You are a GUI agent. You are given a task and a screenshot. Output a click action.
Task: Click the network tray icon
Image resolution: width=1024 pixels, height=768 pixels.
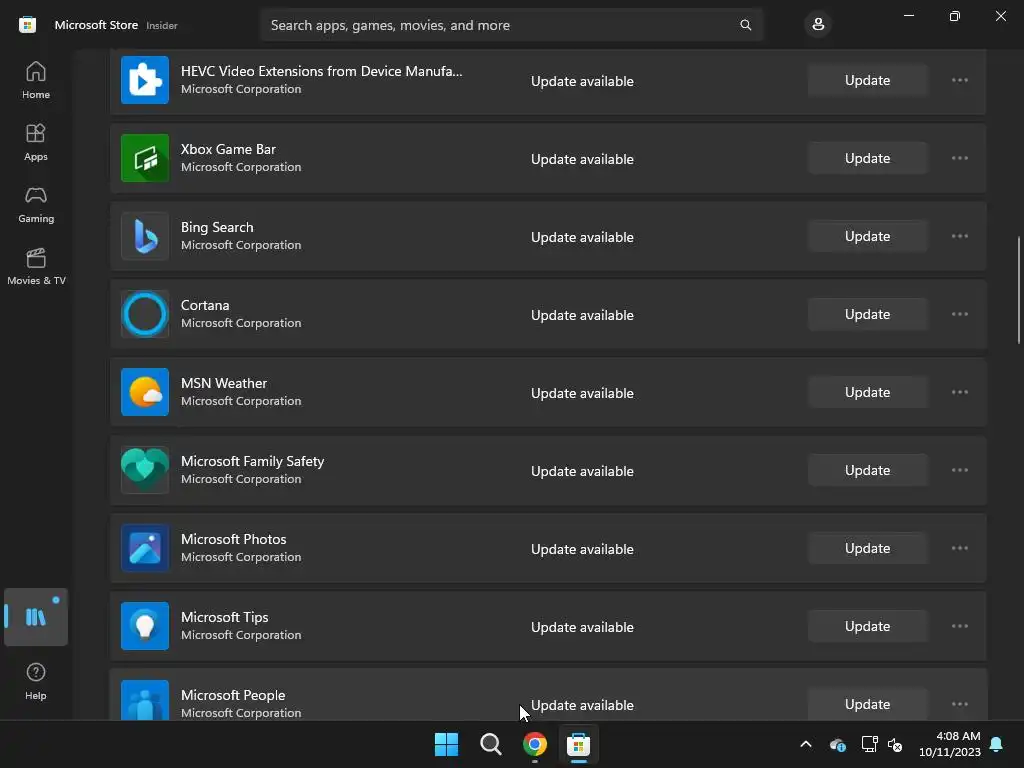[869, 744]
